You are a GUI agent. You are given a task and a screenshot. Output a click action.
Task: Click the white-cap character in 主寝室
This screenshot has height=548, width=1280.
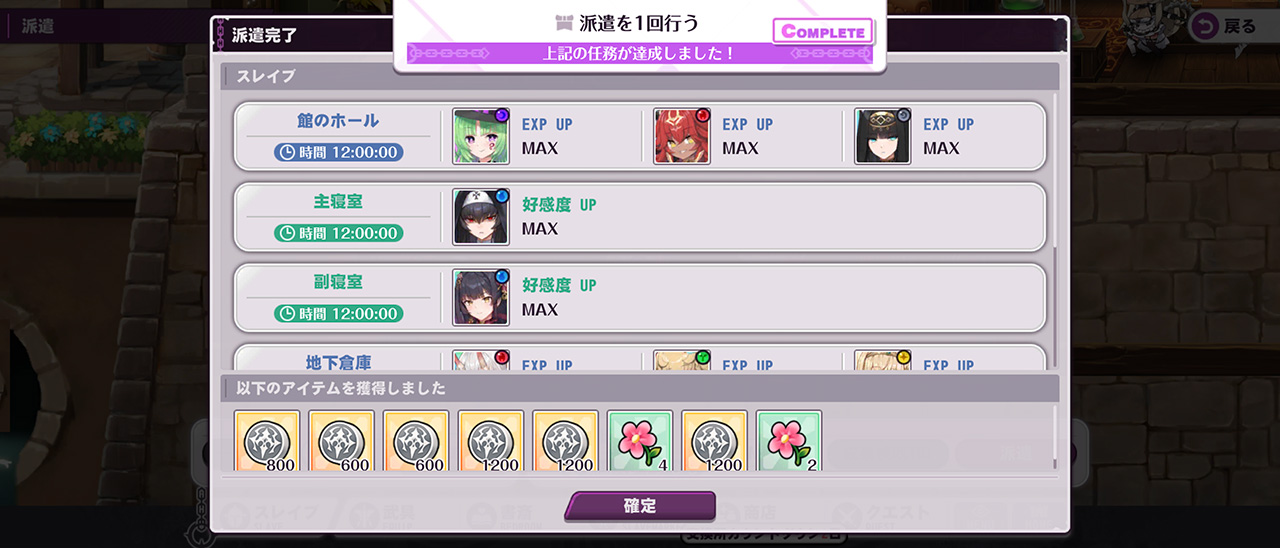(481, 217)
